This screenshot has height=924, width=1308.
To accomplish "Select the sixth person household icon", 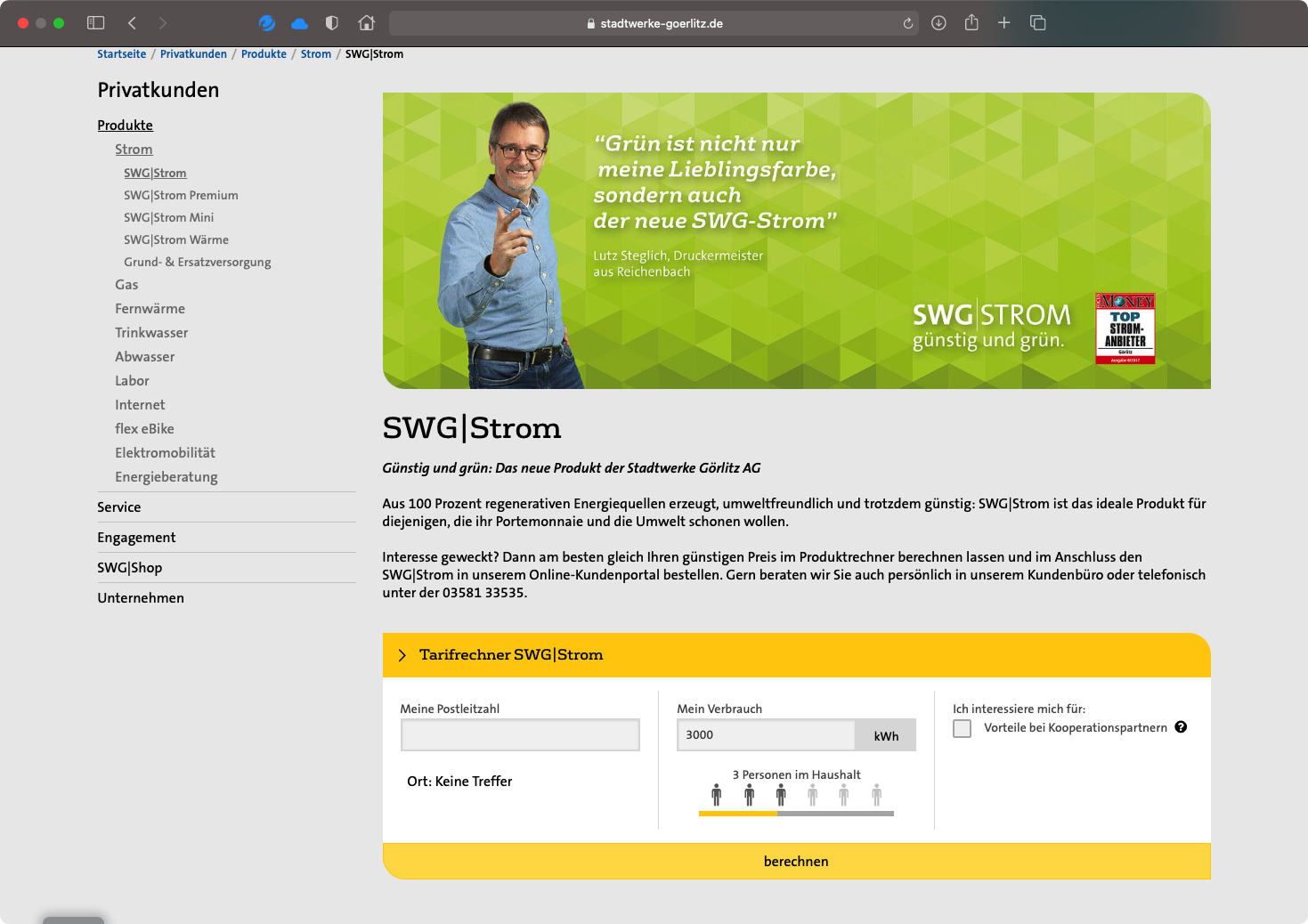I will point(877,794).
